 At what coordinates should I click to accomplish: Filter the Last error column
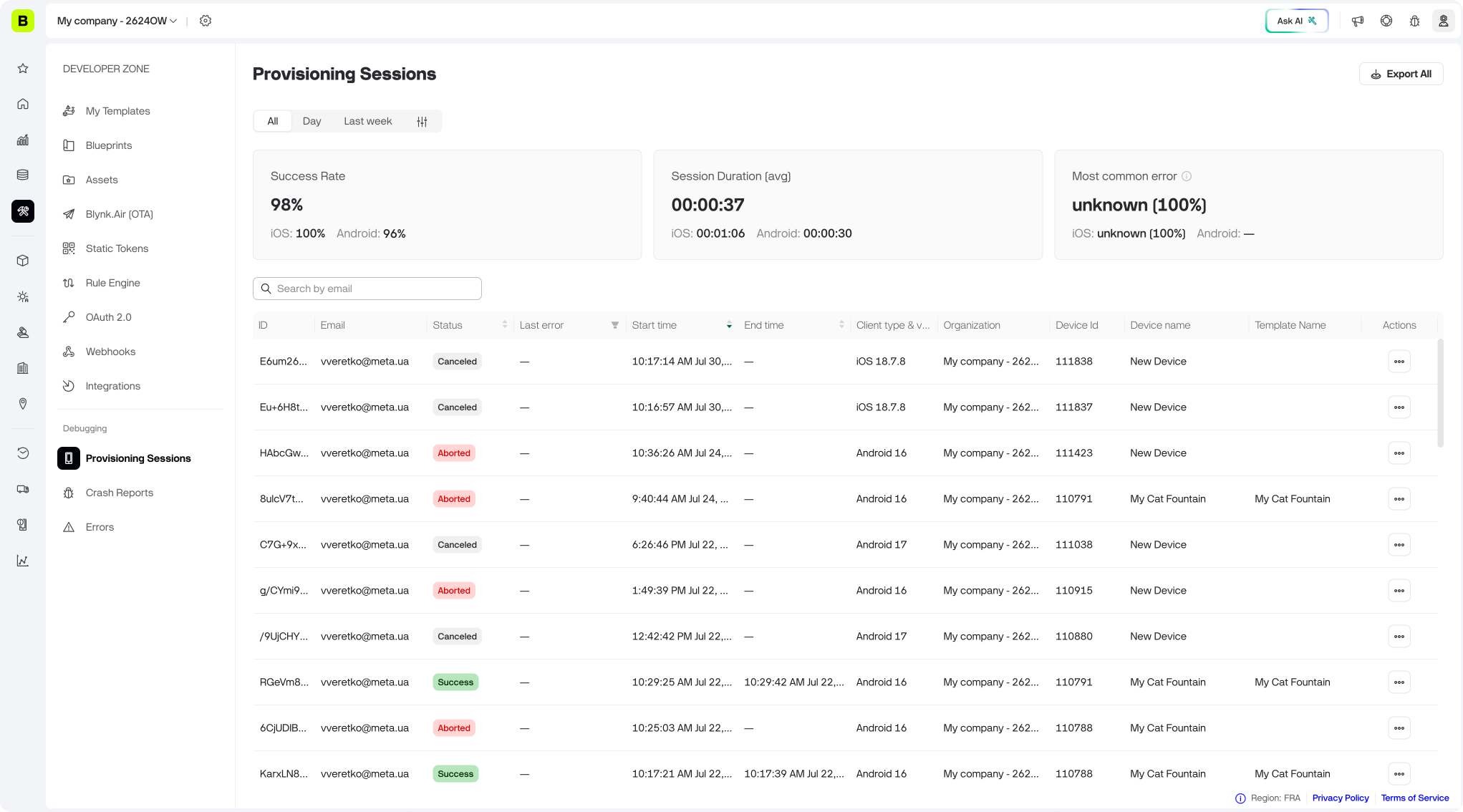[615, 325]
